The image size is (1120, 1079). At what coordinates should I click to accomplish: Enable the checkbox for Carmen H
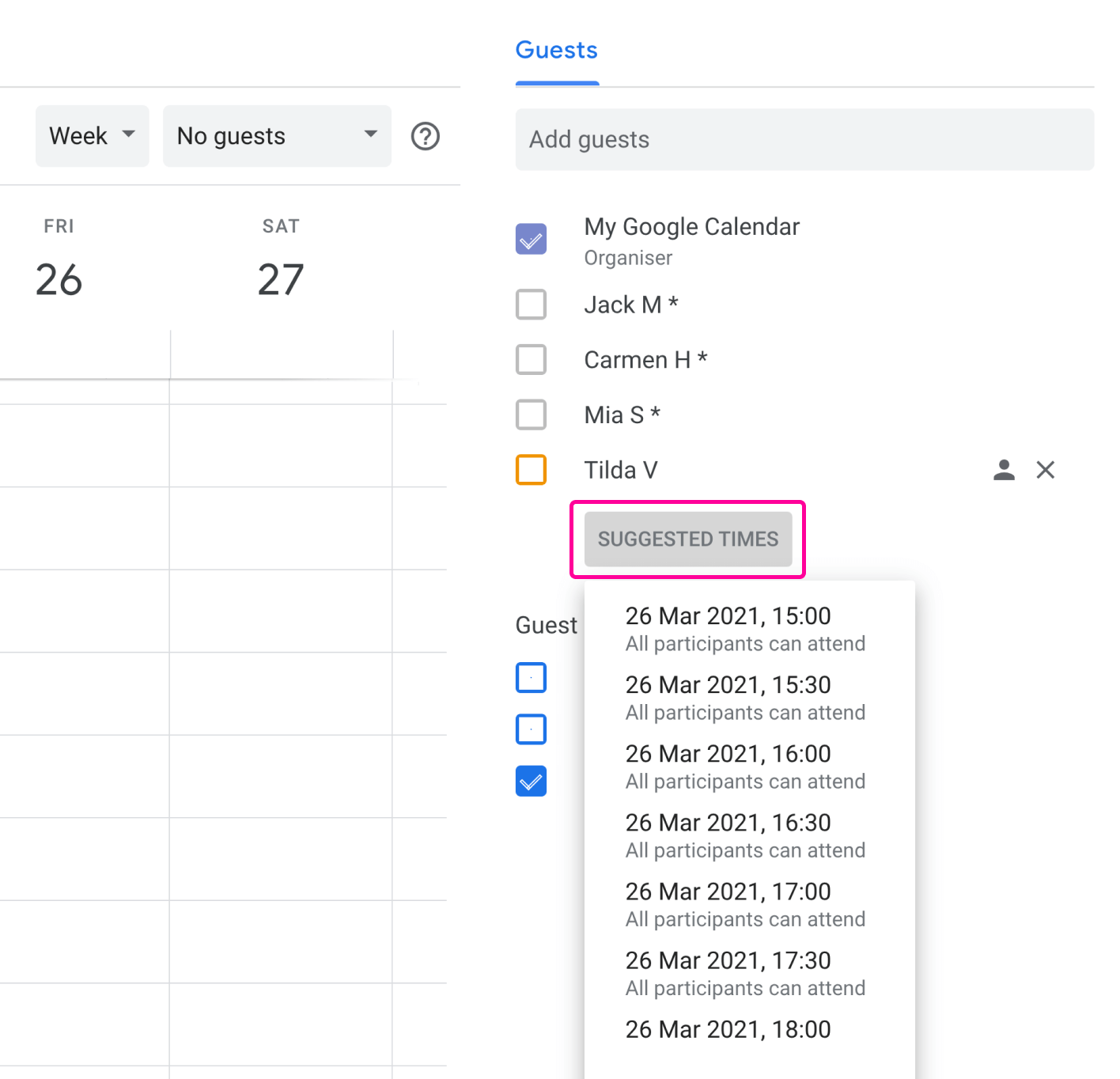[531, 359]
